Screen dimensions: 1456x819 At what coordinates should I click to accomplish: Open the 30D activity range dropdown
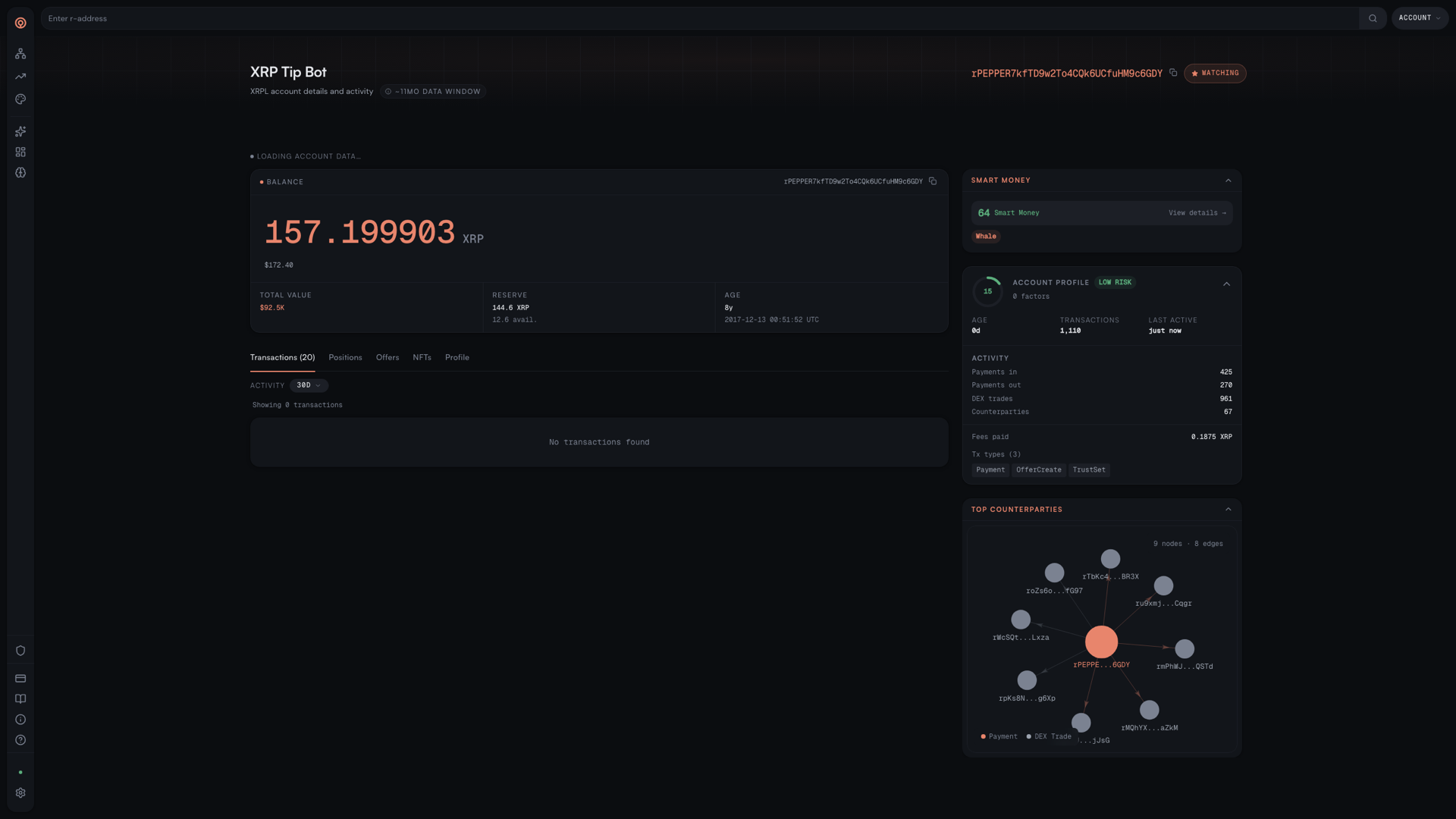[x=309, y=385]
